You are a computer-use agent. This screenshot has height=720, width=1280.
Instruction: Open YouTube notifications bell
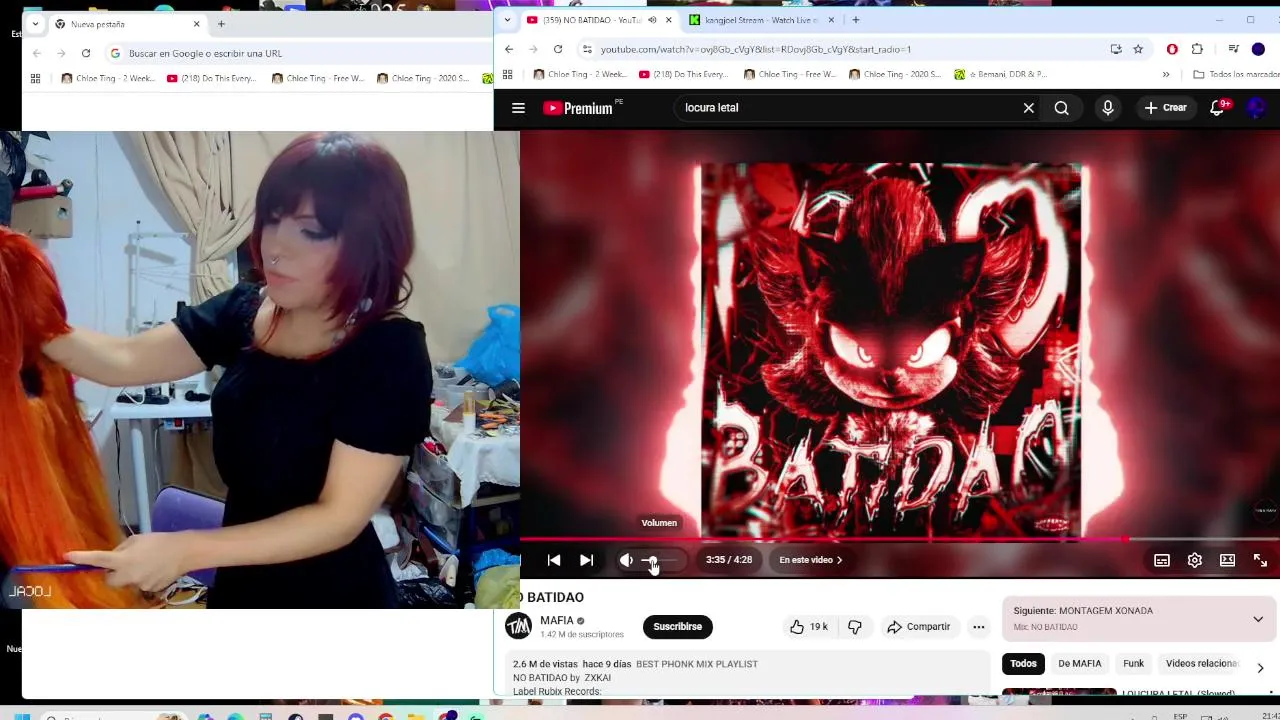[x=1217, y=108]
